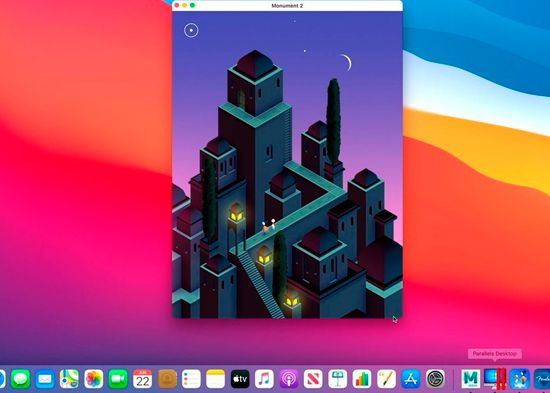The image size is (550, 393).
Task: Open the App Store in the dock
Action: pos(410,379)
